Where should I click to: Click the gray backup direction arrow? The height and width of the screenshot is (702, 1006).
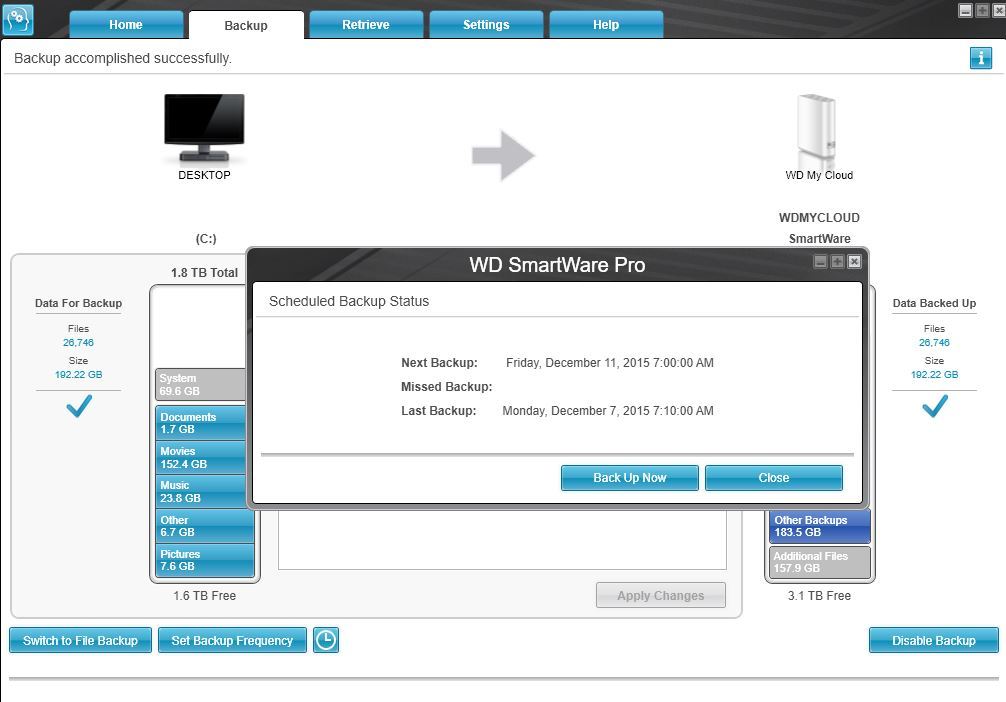[x=502, y=155]
